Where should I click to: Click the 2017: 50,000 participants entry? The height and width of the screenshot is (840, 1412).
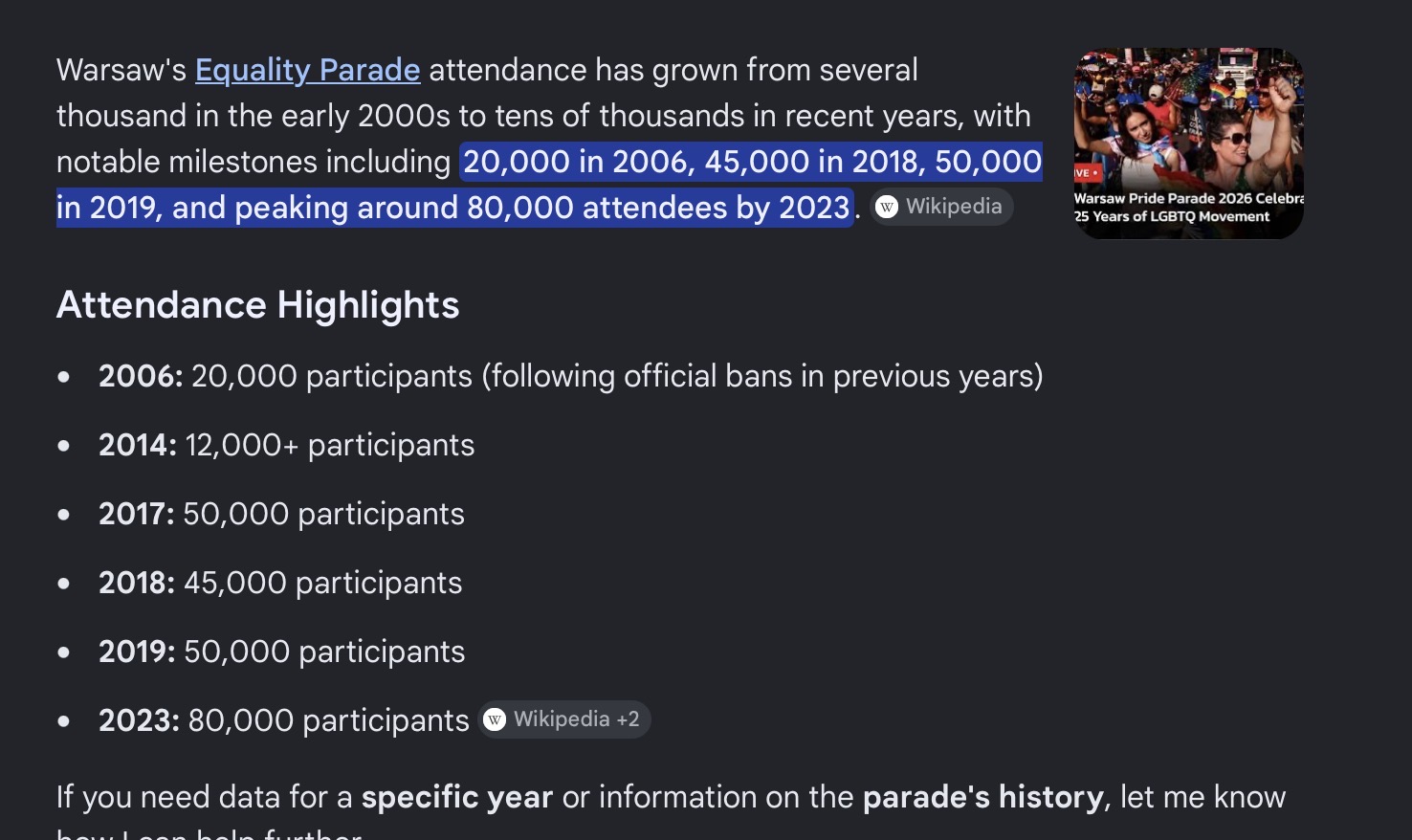pyautogui.click(x=281, y=514)
